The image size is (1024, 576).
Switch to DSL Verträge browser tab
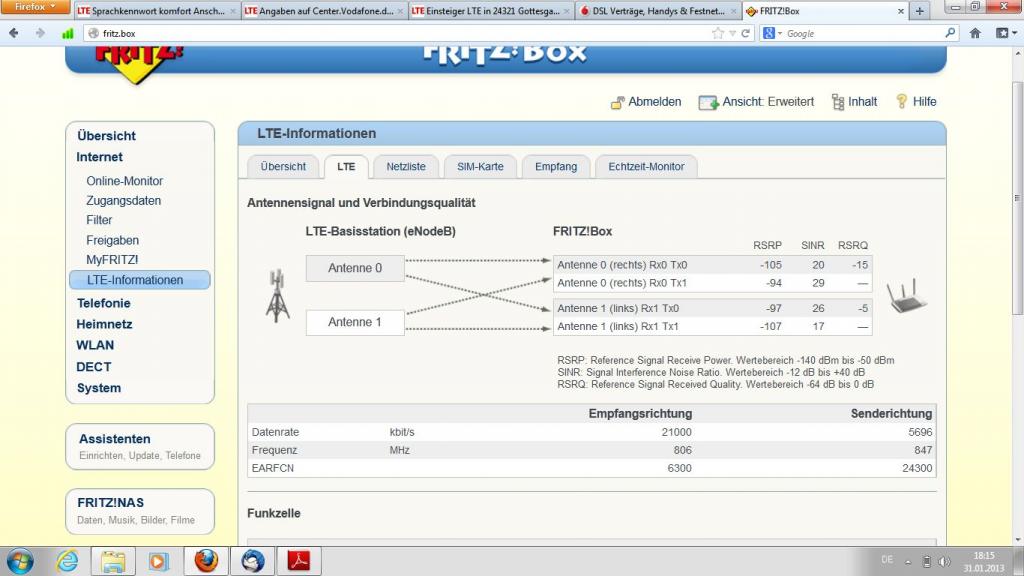(658, 11)
